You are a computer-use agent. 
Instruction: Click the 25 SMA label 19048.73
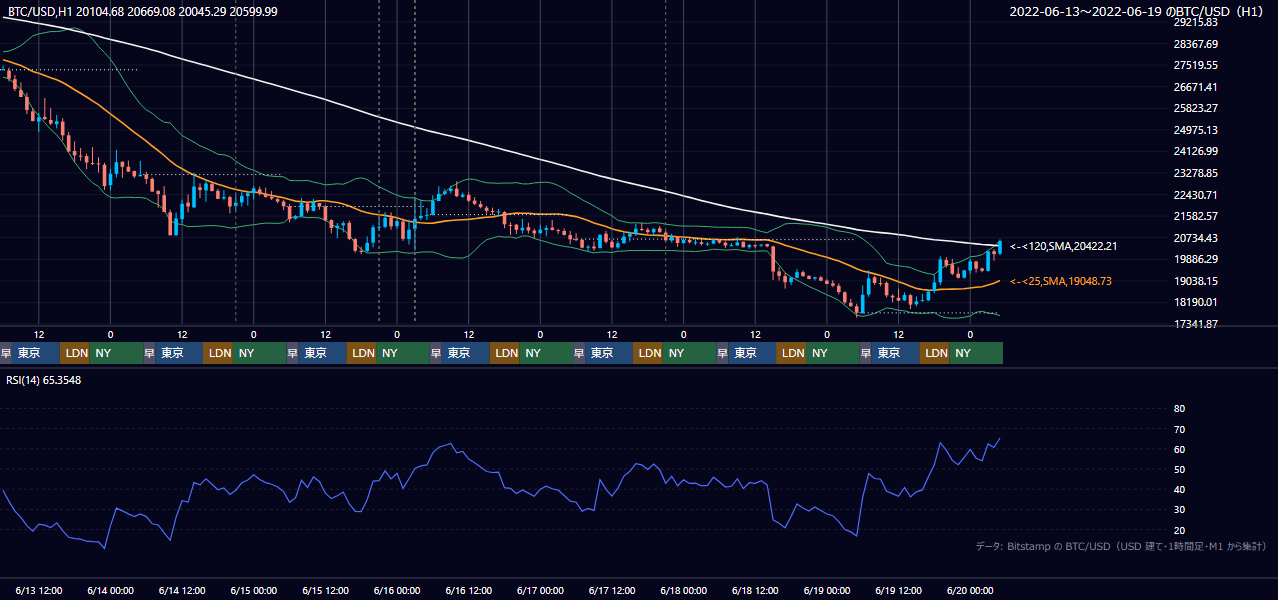pos(1061,281)
